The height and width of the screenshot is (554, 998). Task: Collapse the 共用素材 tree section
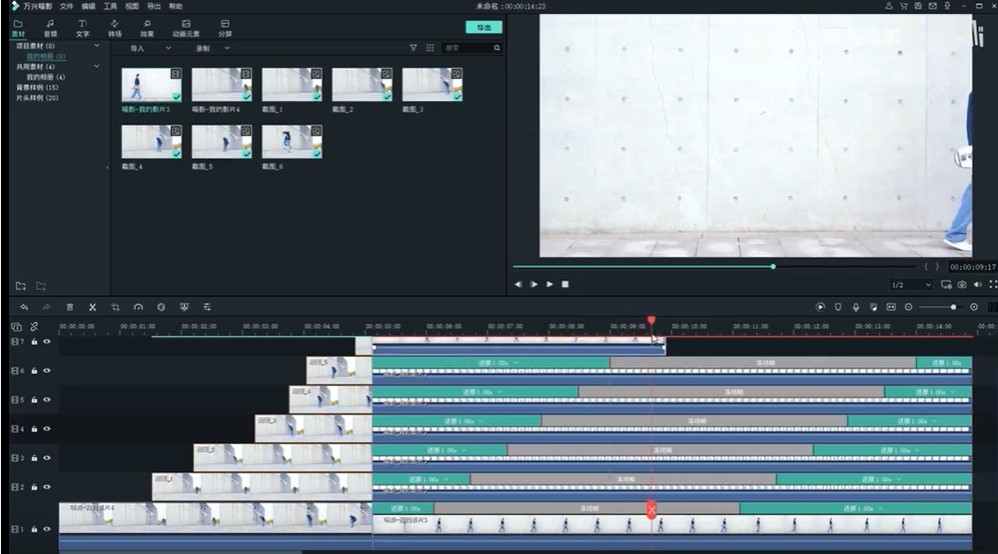(x=97, y=66)
